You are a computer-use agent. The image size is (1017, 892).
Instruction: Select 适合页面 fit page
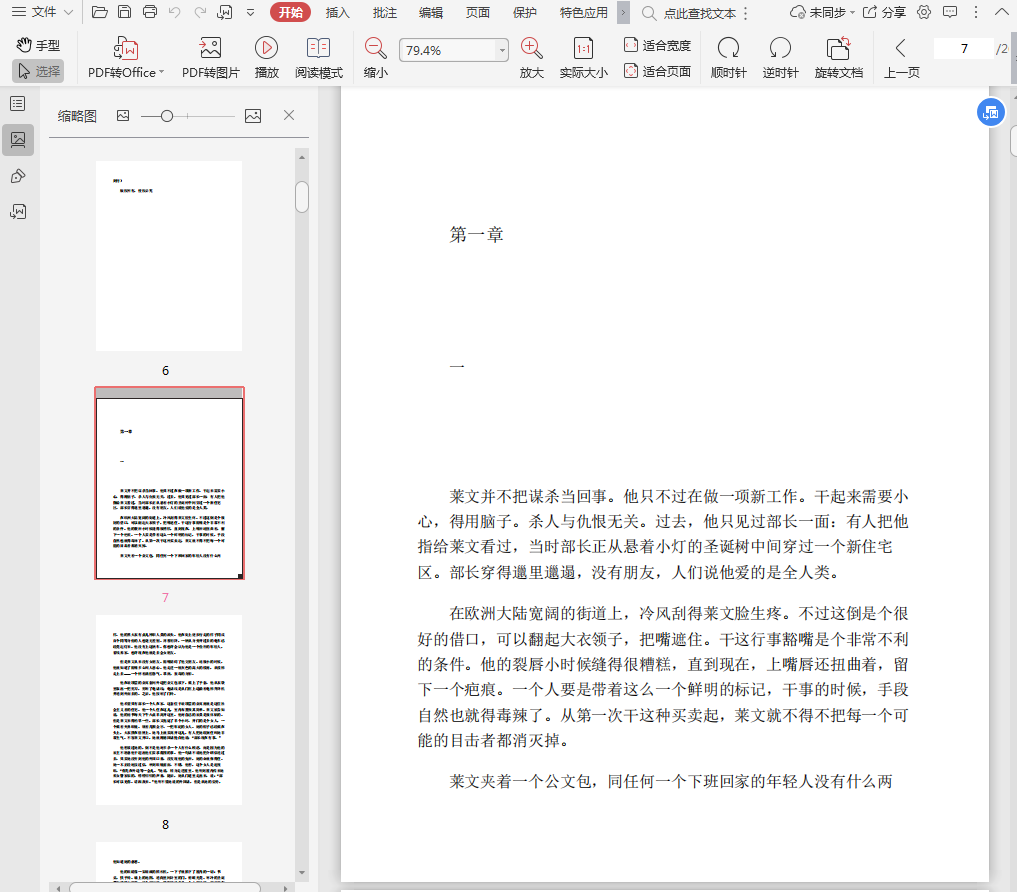tap(658, 71)
